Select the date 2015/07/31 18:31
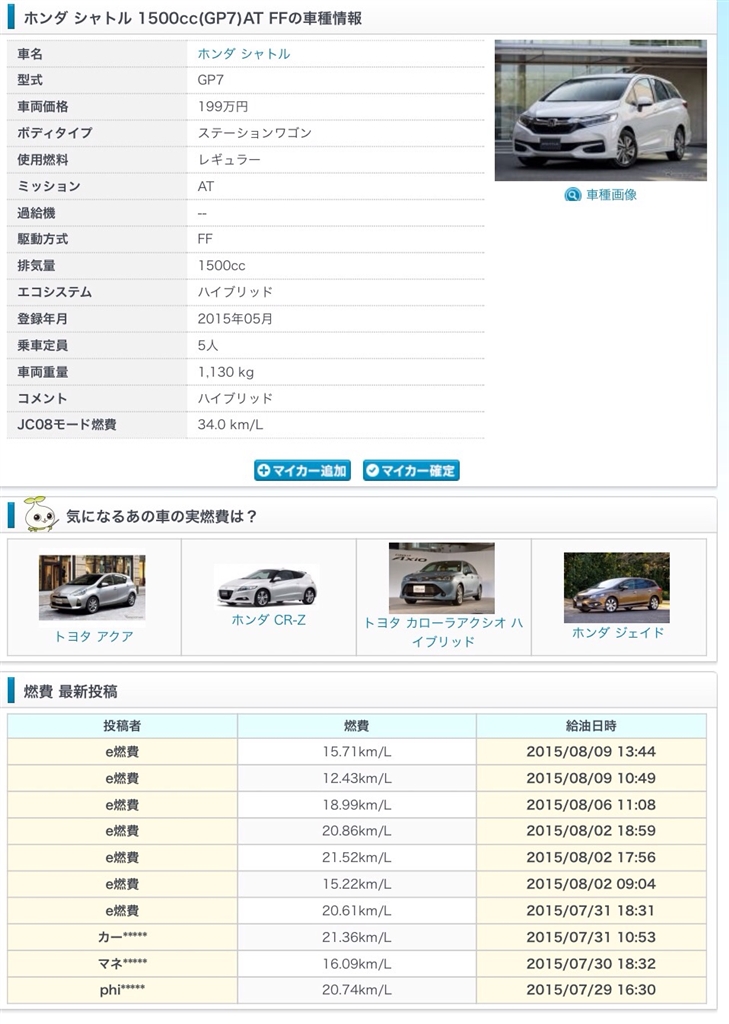Screen dimensions: 729x1024 tap(591, 910)
